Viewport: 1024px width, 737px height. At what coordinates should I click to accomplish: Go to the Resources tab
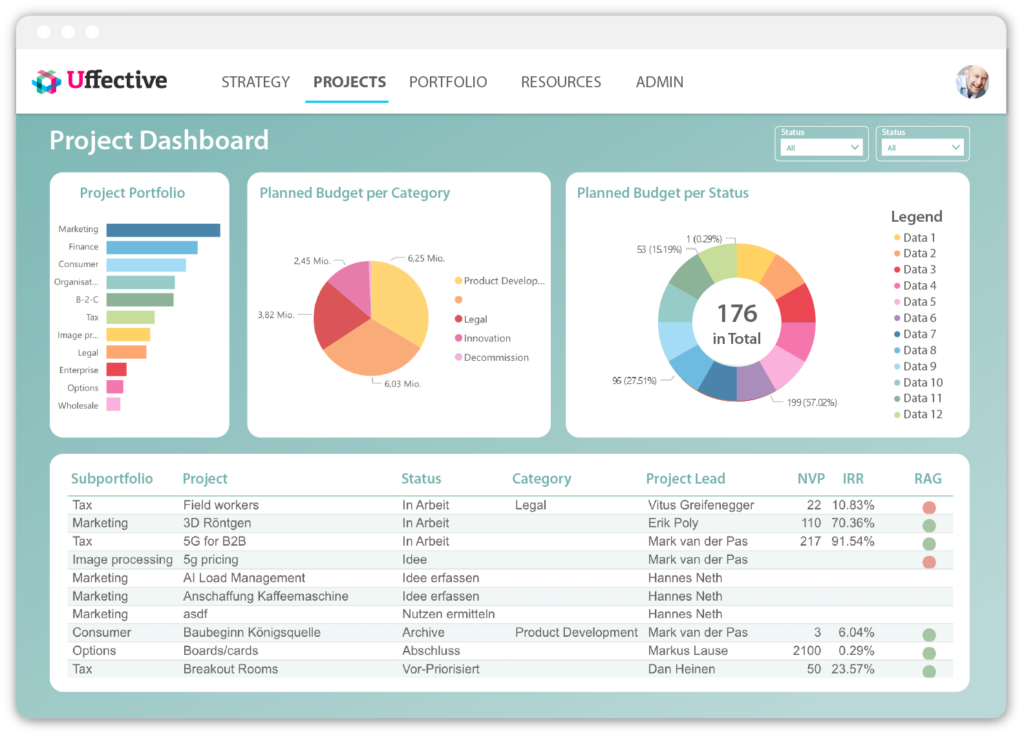(x=561, y=82)
